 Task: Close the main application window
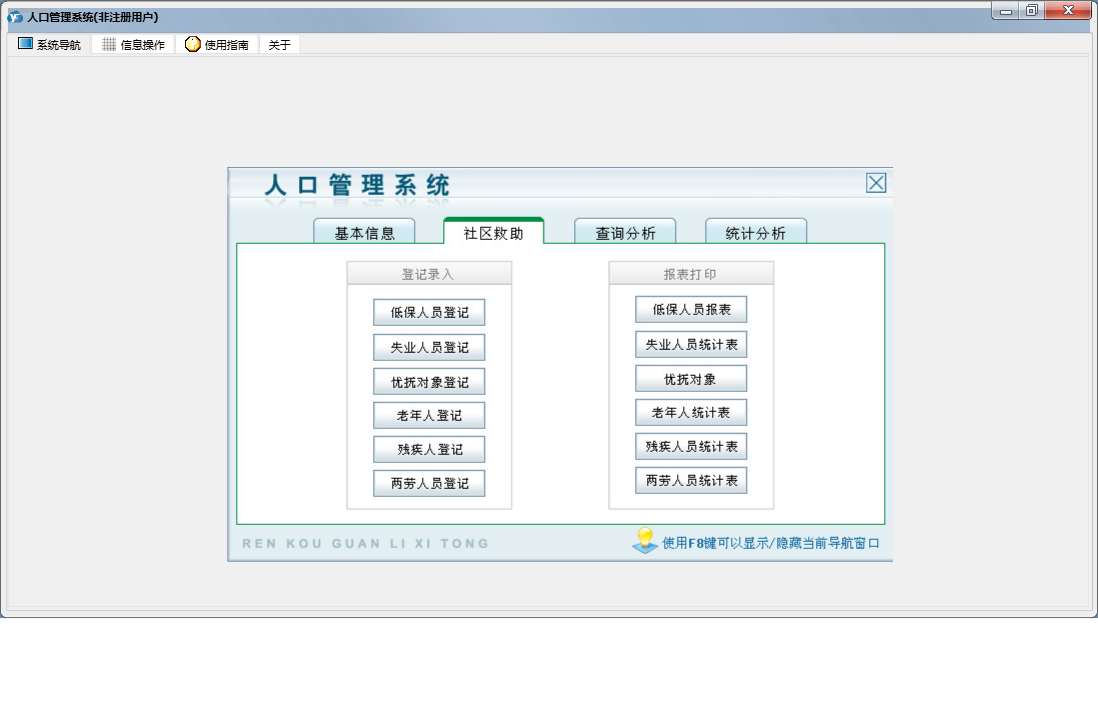point(1069,11)
